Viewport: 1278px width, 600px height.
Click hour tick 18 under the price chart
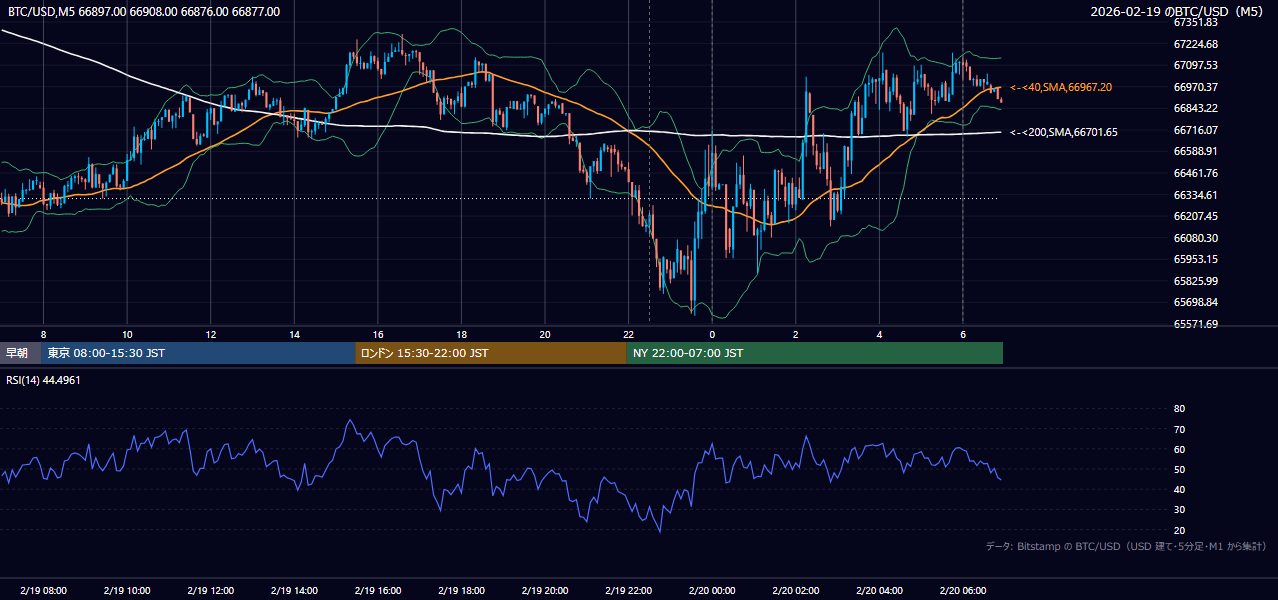(461, 334)
